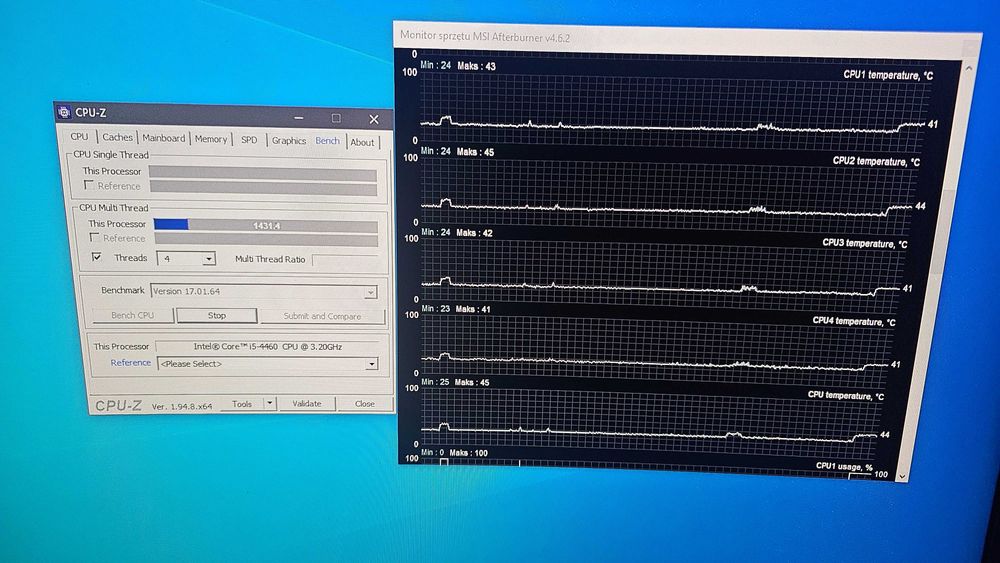Toggle the Threads checkbox
Viewport: 1000px width, 563px height.
(x=96, y=257)
